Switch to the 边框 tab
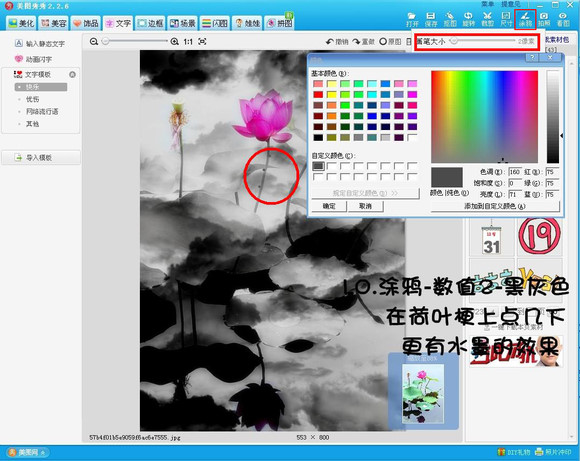Image resolution: width=580 pixels, height=461 pixels. pos(150,23)
